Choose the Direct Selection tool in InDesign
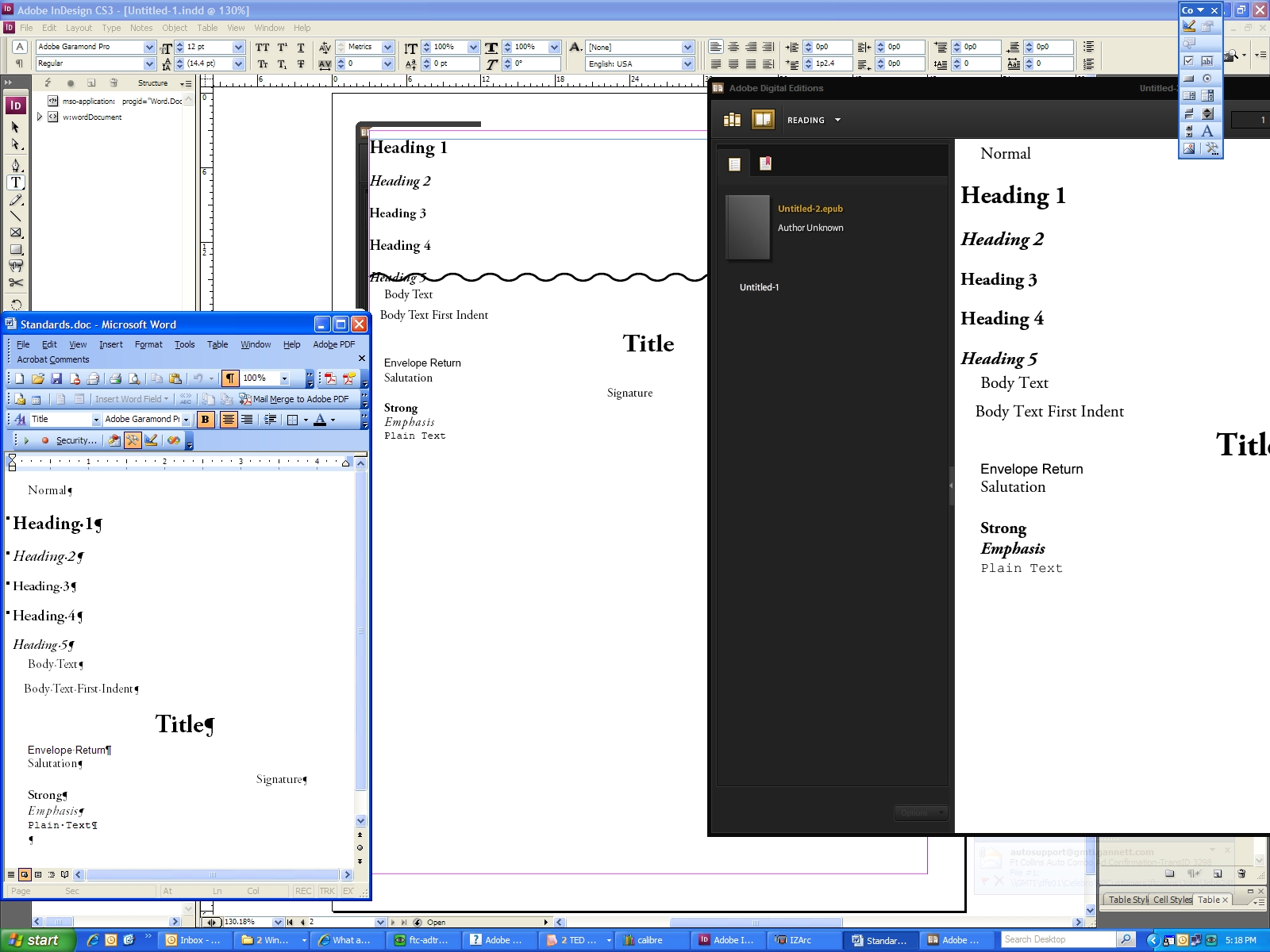This screenshot has height=952, width=1270. point(16,144)
